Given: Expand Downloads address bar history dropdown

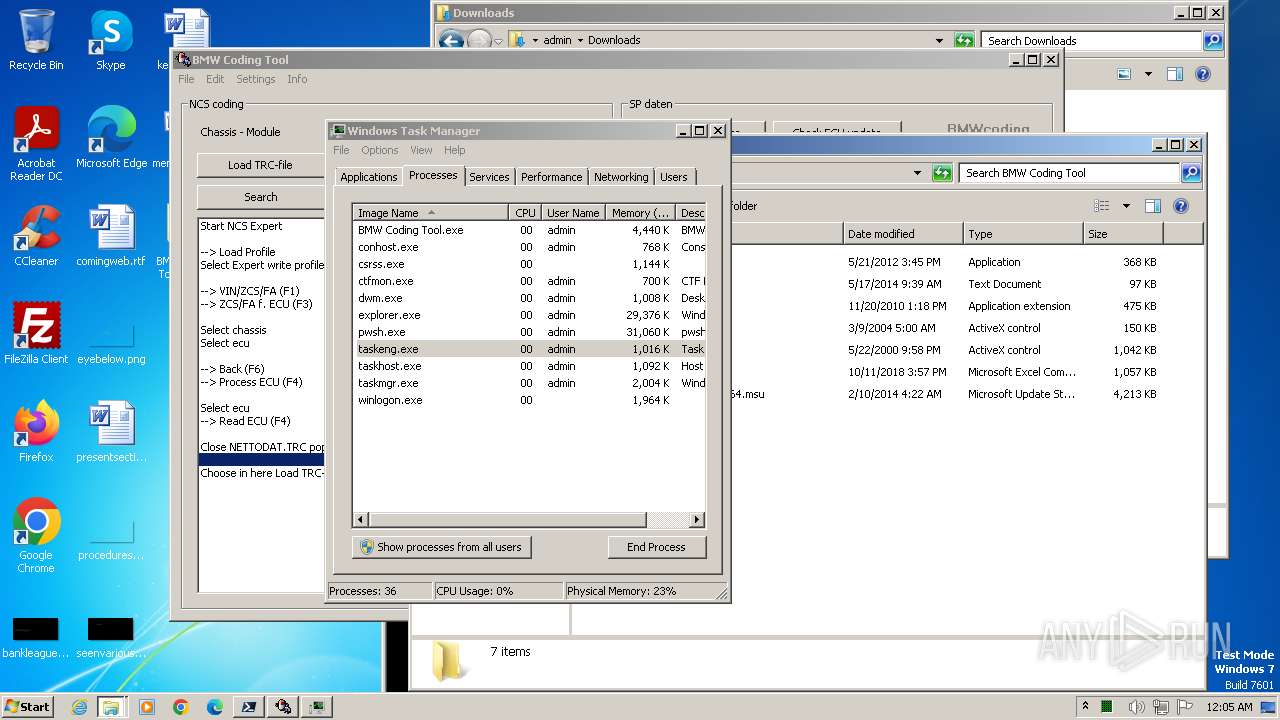Looking at the screenshot, I should click(x=939, y=41).
